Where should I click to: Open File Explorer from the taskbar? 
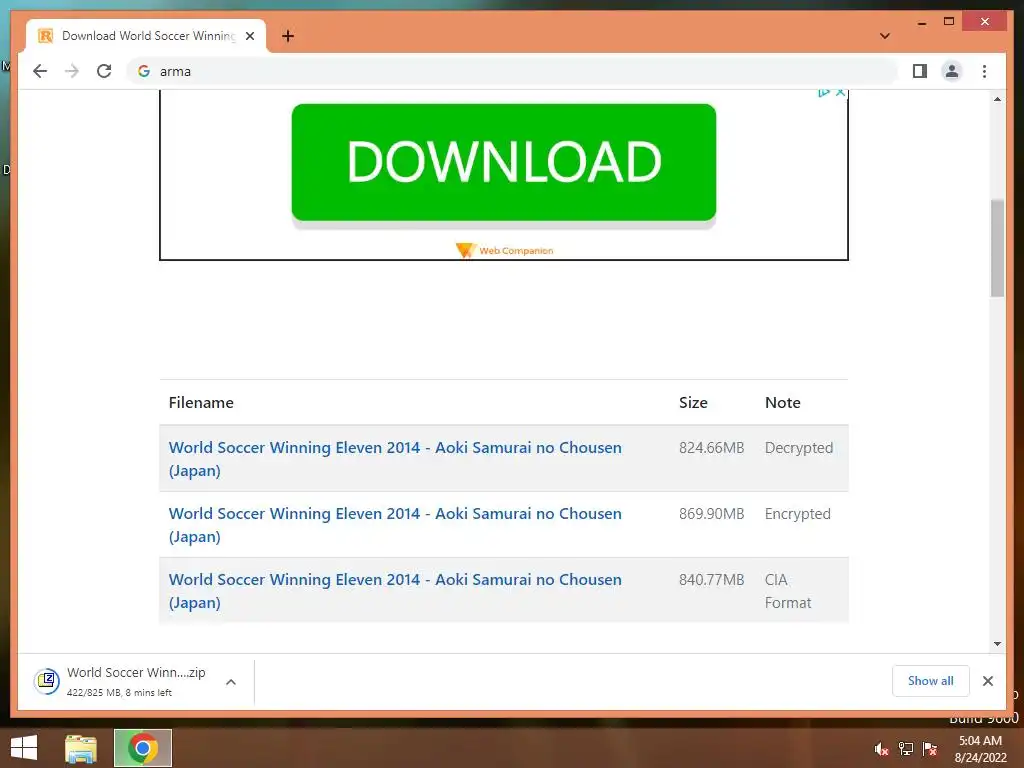(x=81, y=748)
